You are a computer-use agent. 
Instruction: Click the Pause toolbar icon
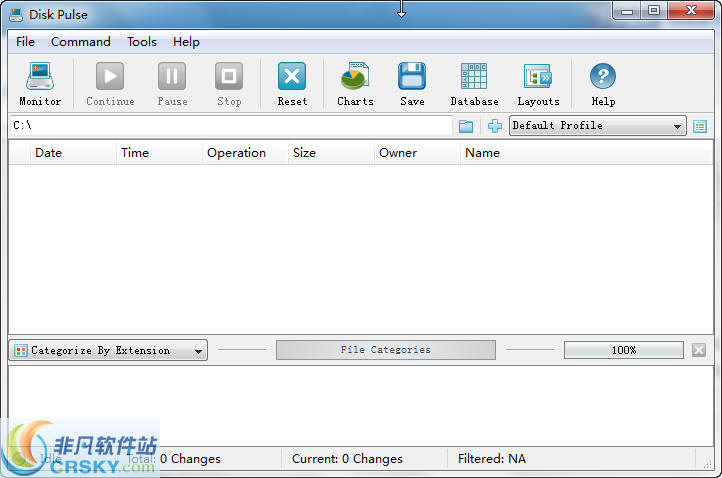coord(172,76)
